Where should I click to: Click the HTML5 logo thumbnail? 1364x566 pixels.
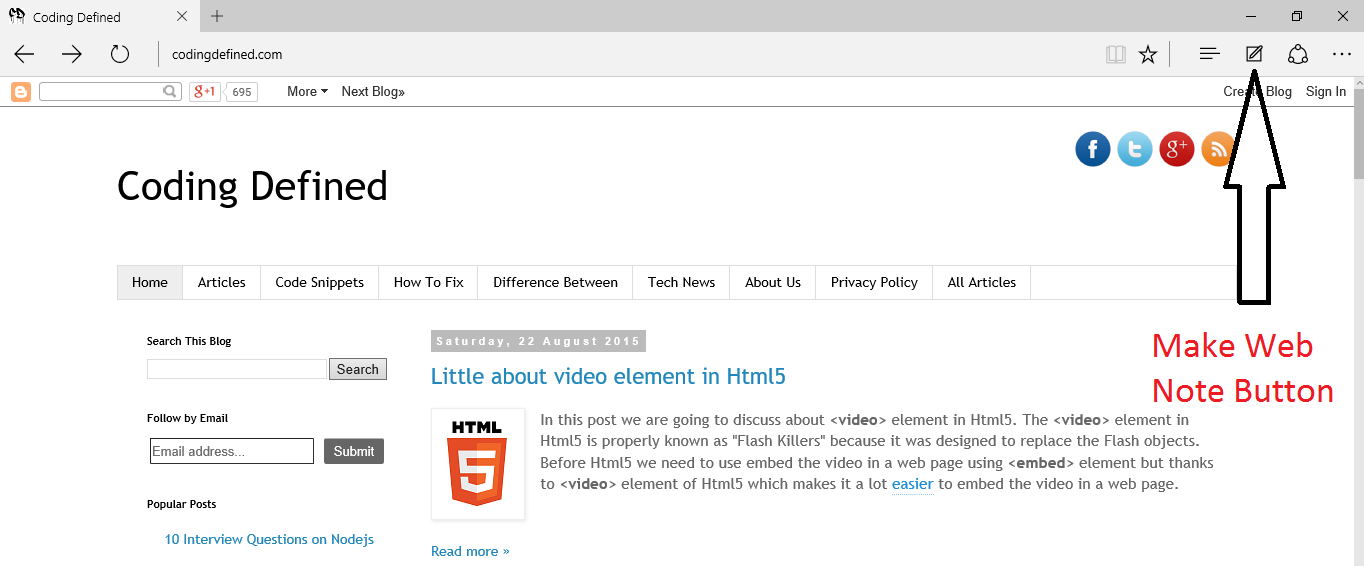pyautogui.click(x=478, y=463)
